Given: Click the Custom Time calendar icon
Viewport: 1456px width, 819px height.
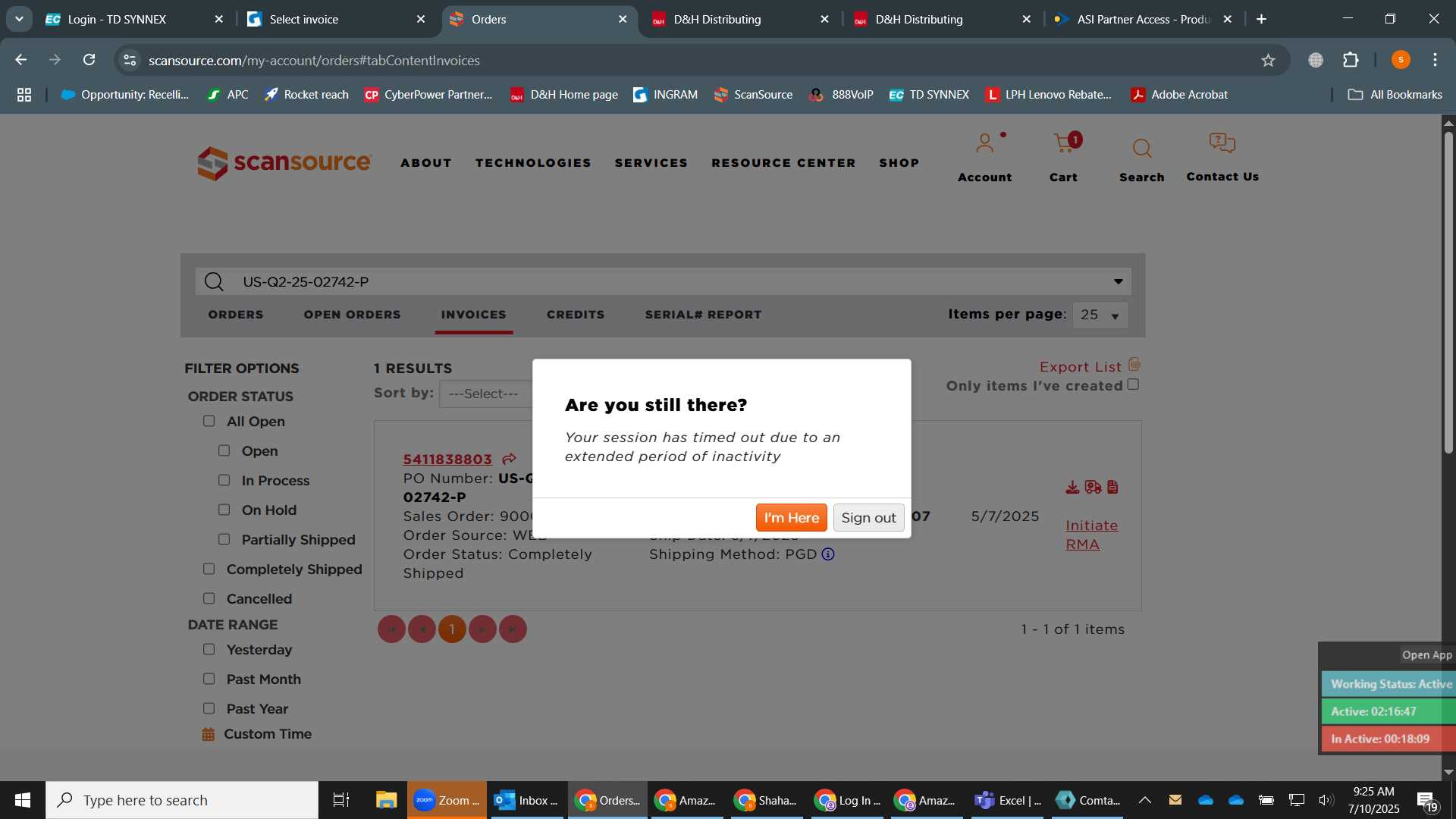Looking at the screenshot, I should tap(208, 734).
